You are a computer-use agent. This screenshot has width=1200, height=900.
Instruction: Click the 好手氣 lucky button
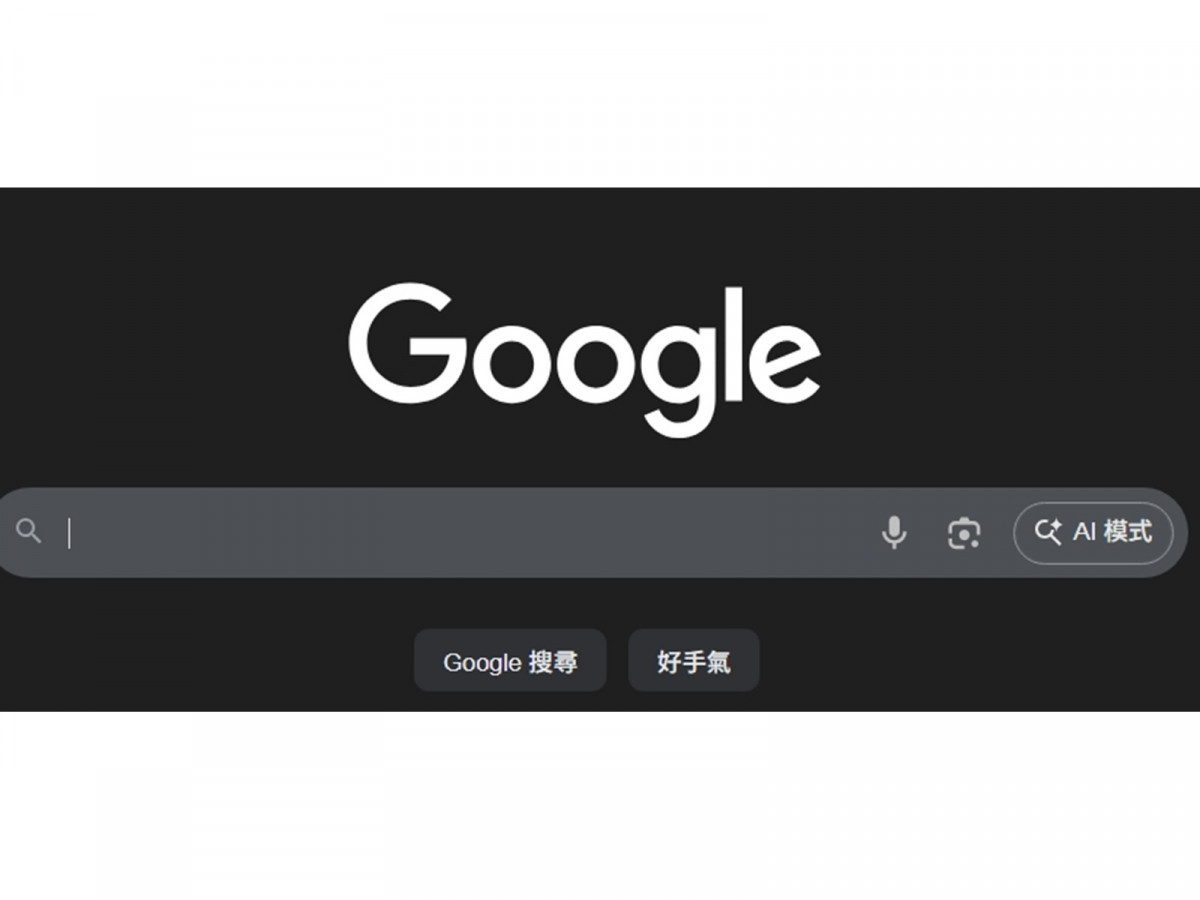[694, 660]
